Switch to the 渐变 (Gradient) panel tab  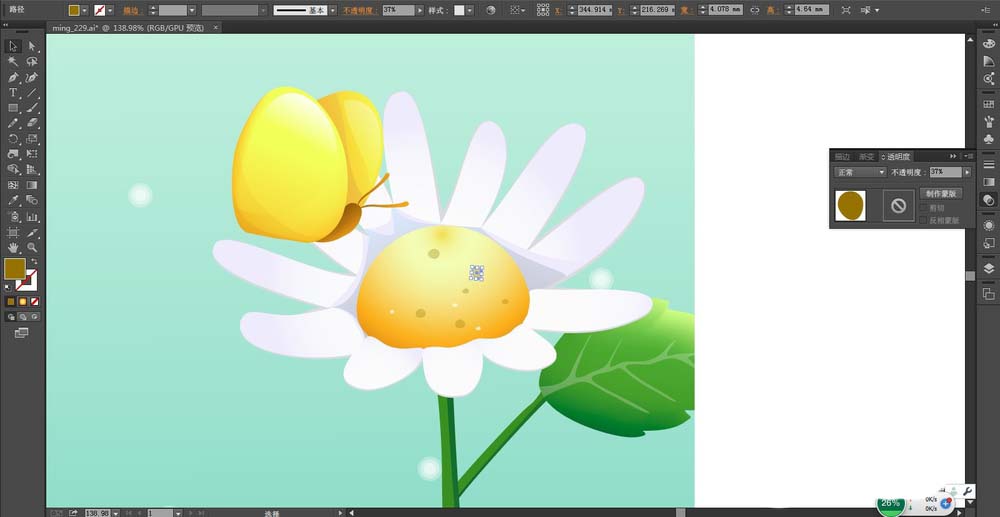[x=866, y=156]
